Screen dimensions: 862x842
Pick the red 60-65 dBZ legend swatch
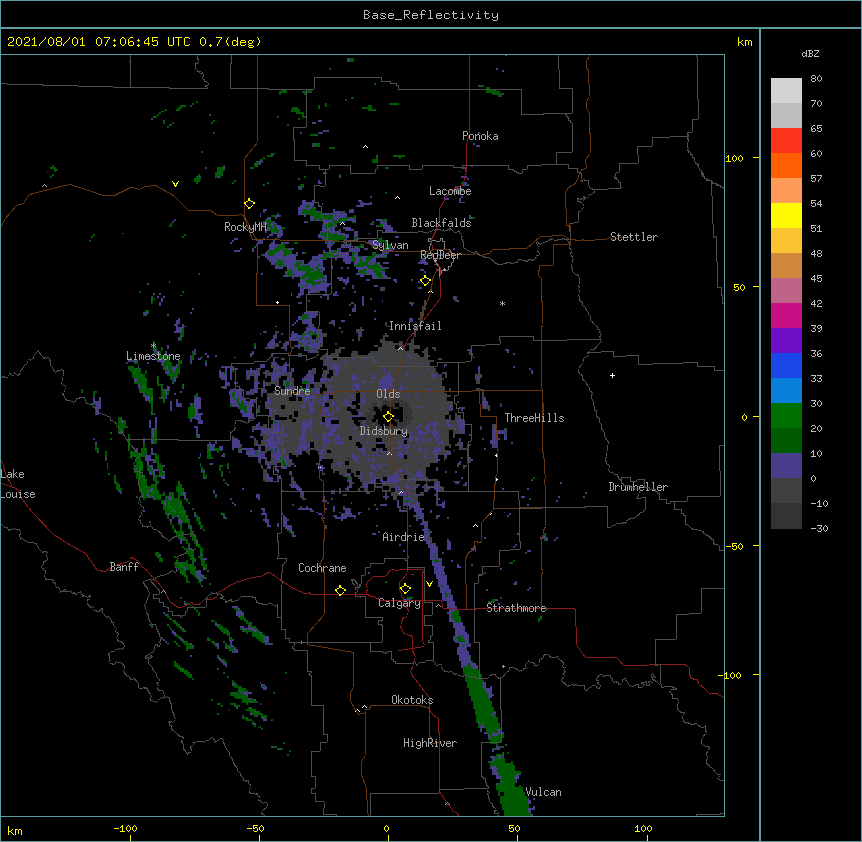pos(786,141)
